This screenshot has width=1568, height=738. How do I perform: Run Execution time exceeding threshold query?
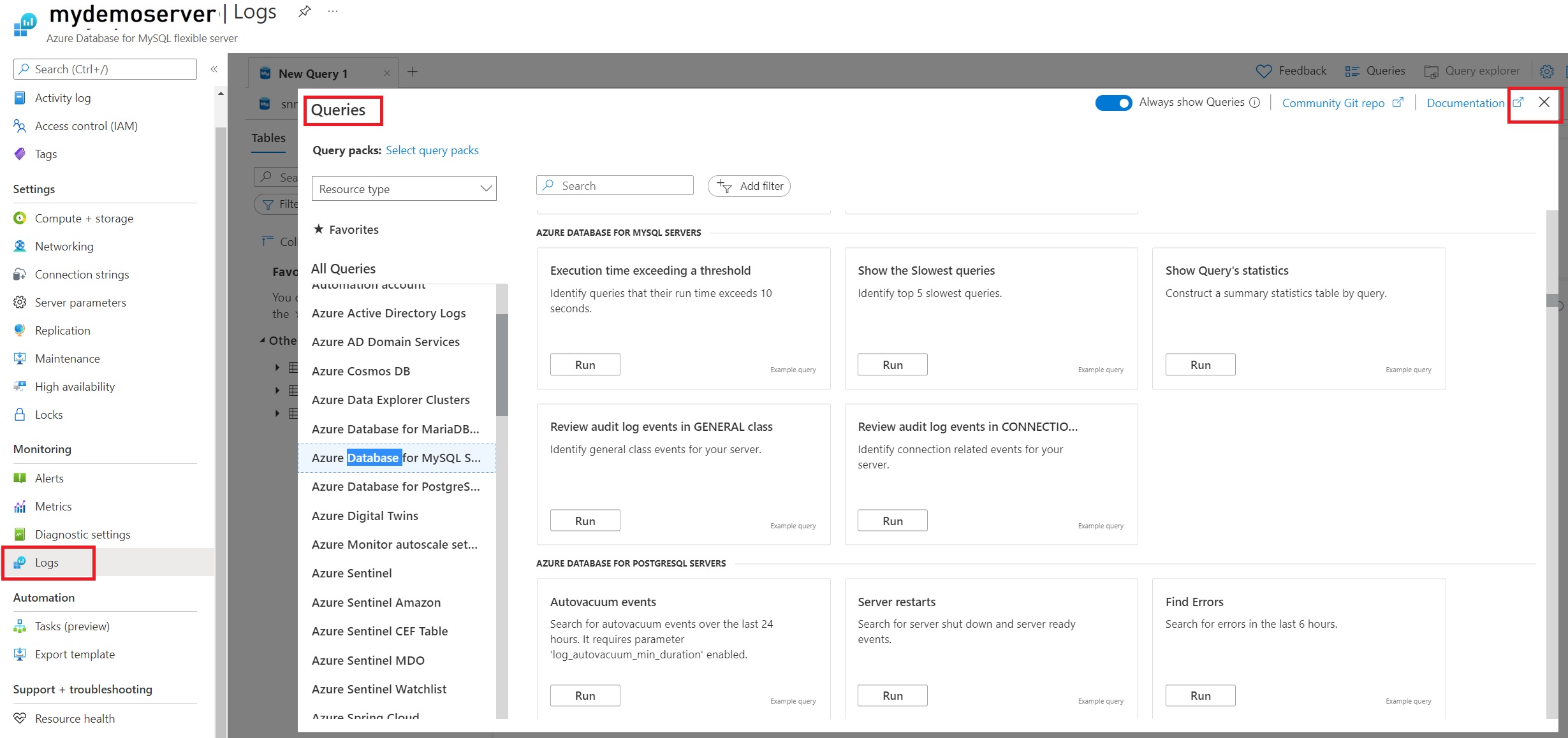[584, 364]
